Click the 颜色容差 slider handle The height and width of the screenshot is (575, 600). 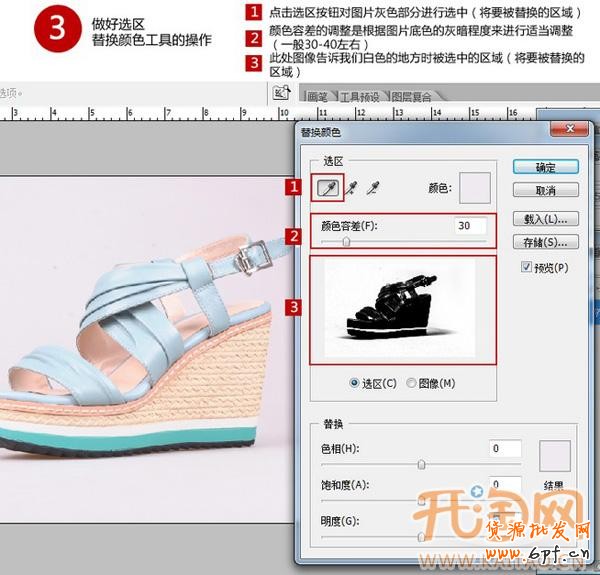point(347,242)
